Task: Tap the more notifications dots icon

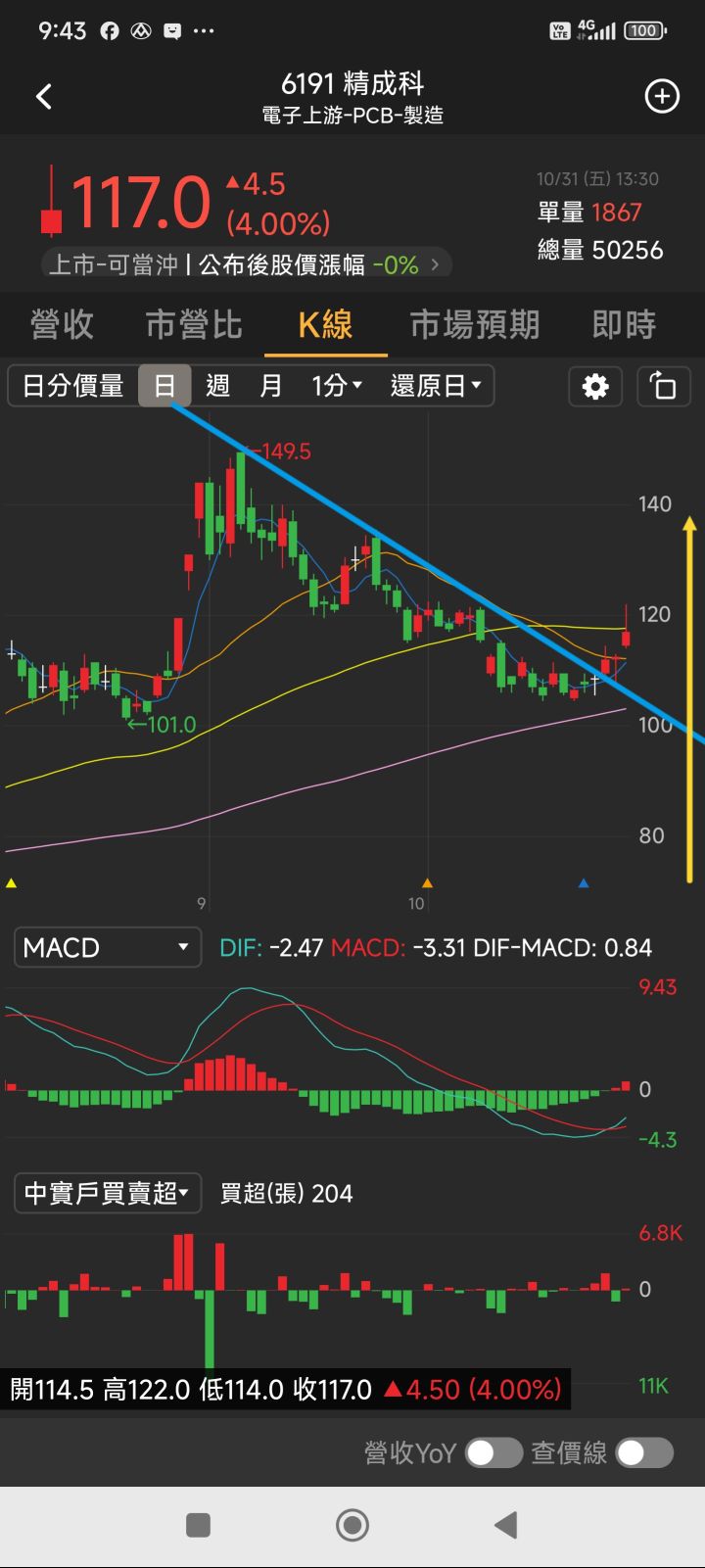Action: (x=204, y=31)
